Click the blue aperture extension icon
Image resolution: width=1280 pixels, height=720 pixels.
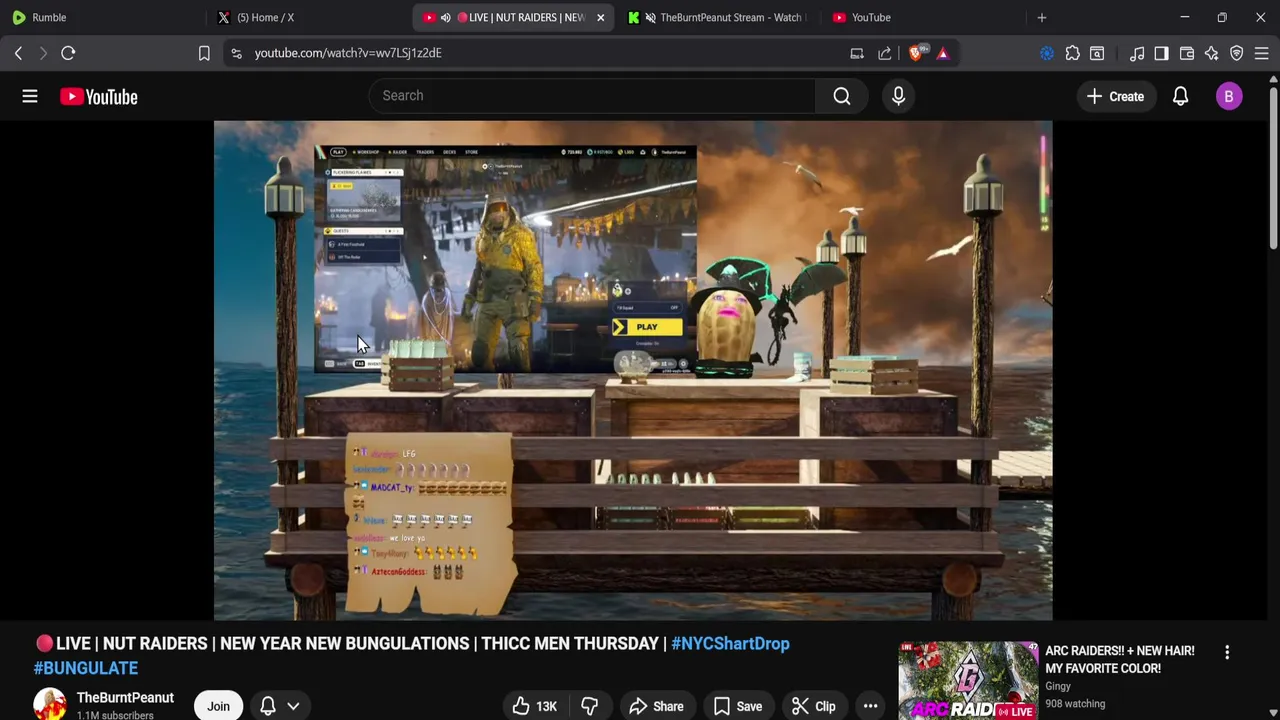coord(1047,53)
